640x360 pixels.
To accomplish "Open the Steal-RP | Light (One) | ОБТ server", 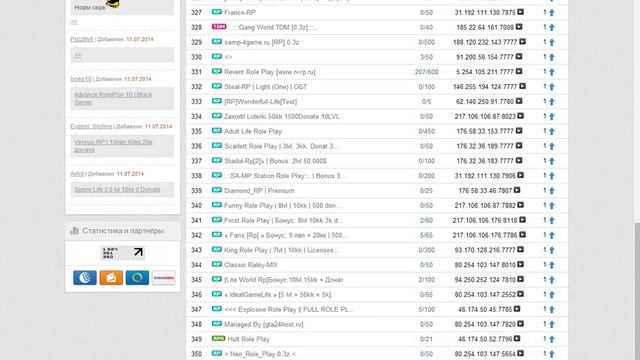I will coord(265,87).
